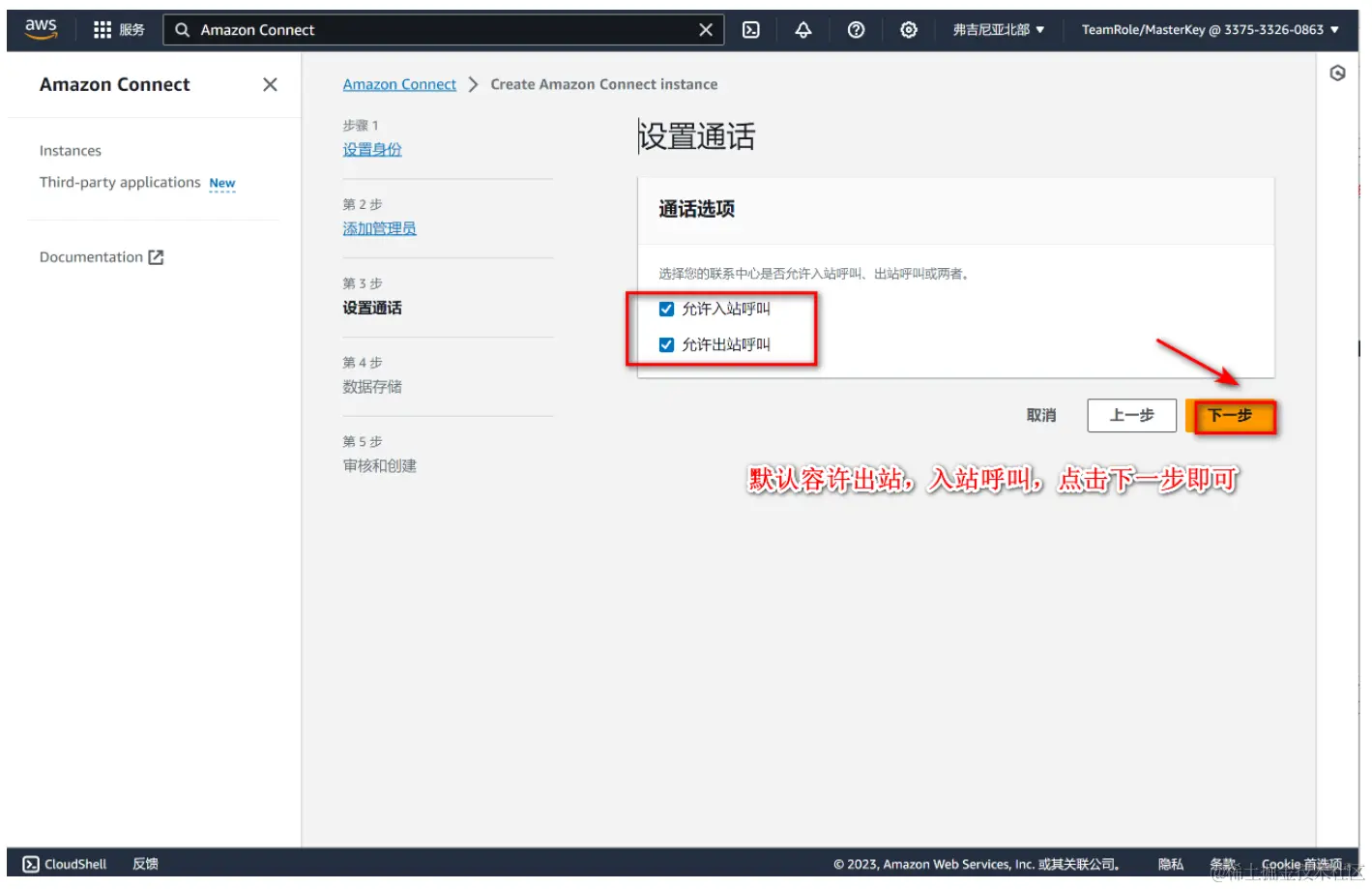
Task: Select the 审核和创建 step label
Action: pyautogui.click(x=380, y=465)
